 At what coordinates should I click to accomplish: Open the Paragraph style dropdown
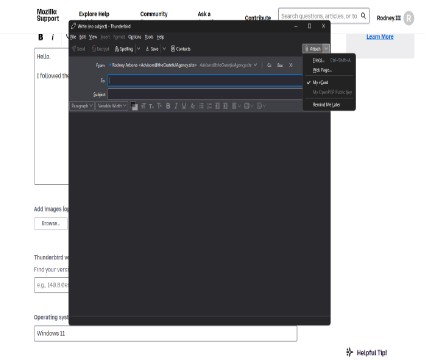[x=82, y=106]
